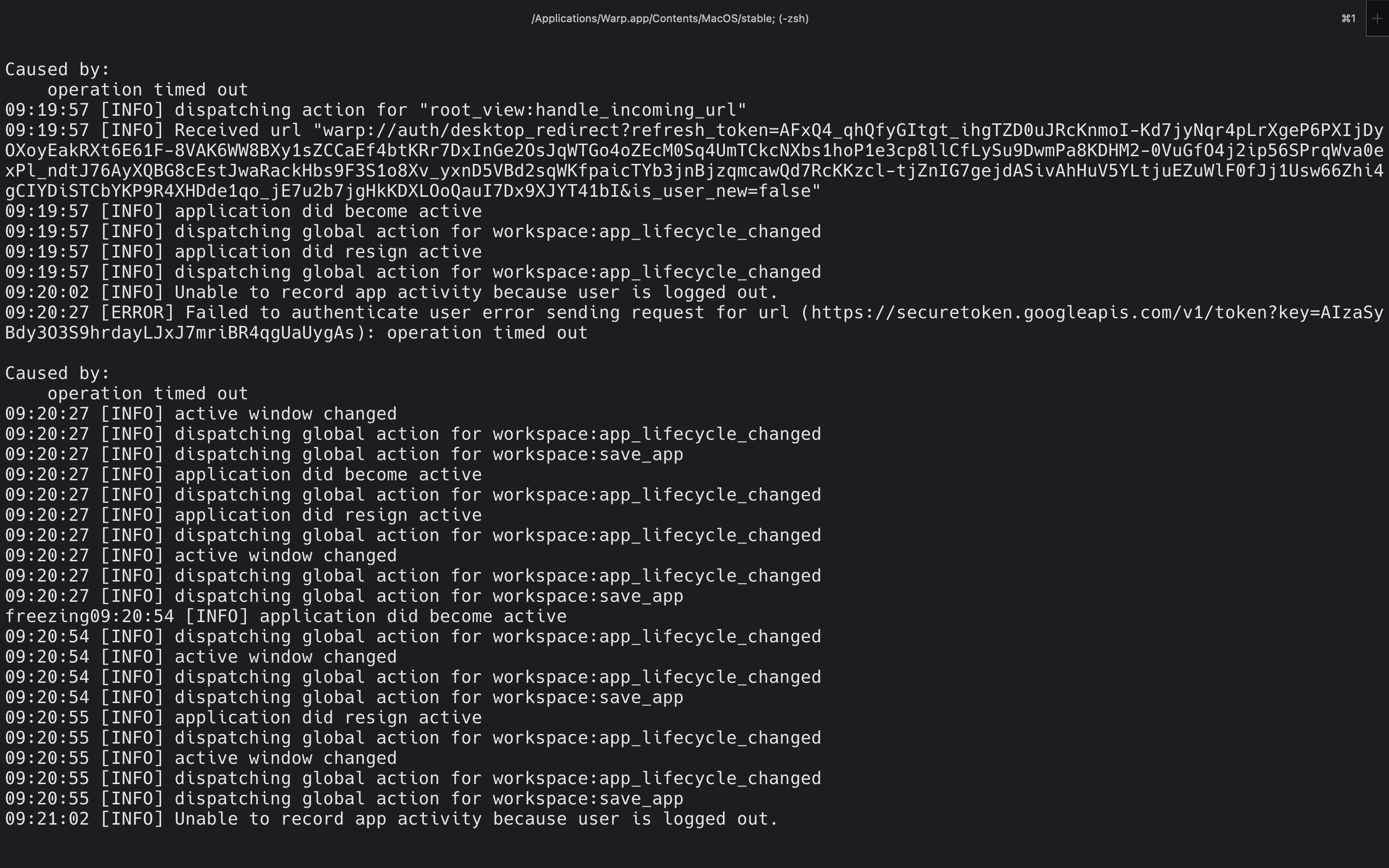Click the refresh_token text in the received URL
The height and width of the screenshot is (868, 1389).
(700, 130)
